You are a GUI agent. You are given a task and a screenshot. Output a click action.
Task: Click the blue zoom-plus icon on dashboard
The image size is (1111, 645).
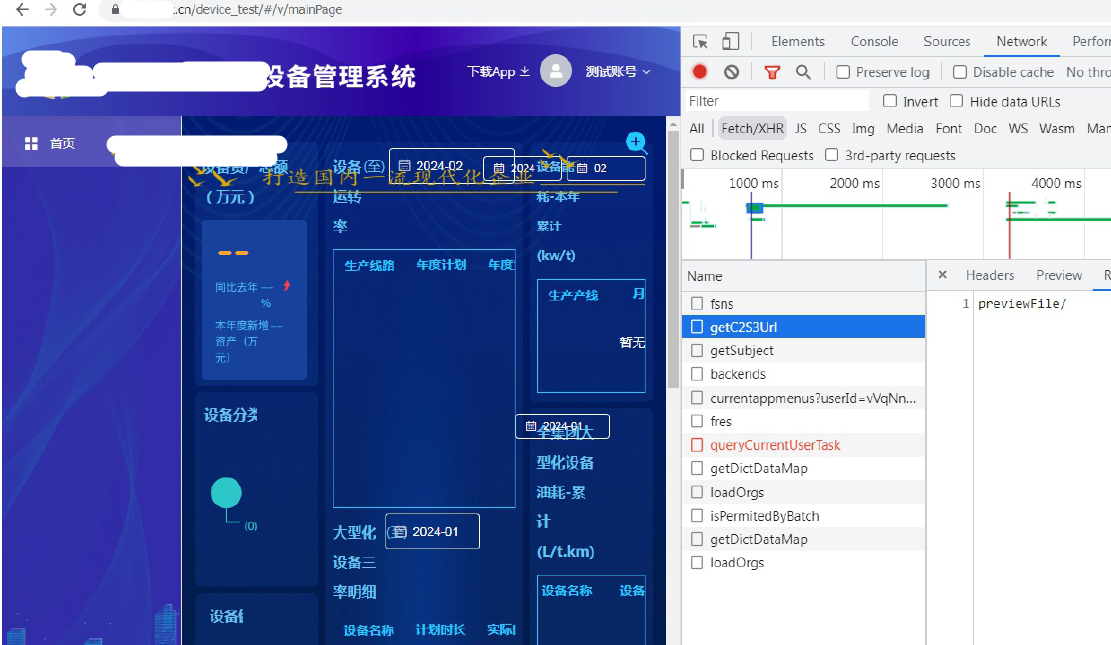[635, 142]
